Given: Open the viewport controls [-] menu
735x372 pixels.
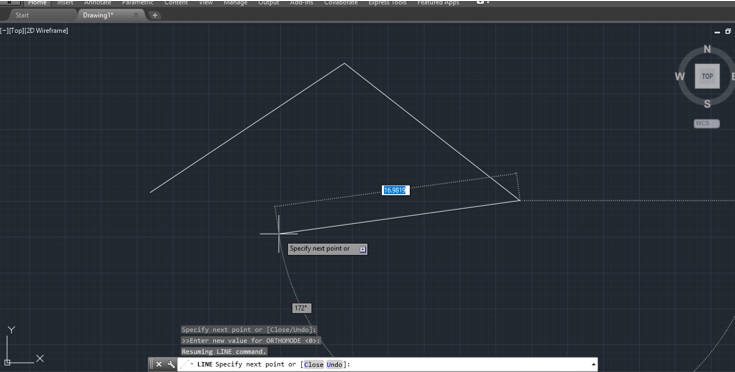Looking at the screenshot, I should pos(3,30).
